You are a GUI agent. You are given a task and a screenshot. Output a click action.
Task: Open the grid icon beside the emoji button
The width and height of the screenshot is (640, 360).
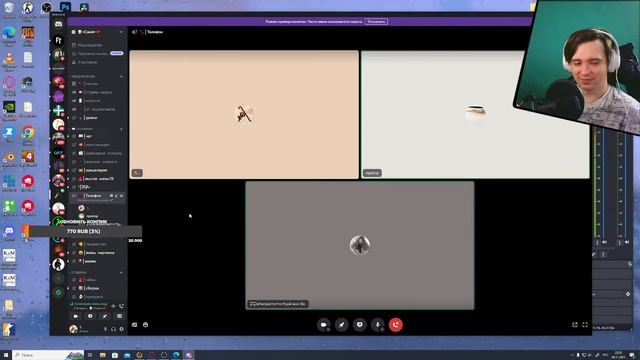pyautogui.click(x=135, y=325)
